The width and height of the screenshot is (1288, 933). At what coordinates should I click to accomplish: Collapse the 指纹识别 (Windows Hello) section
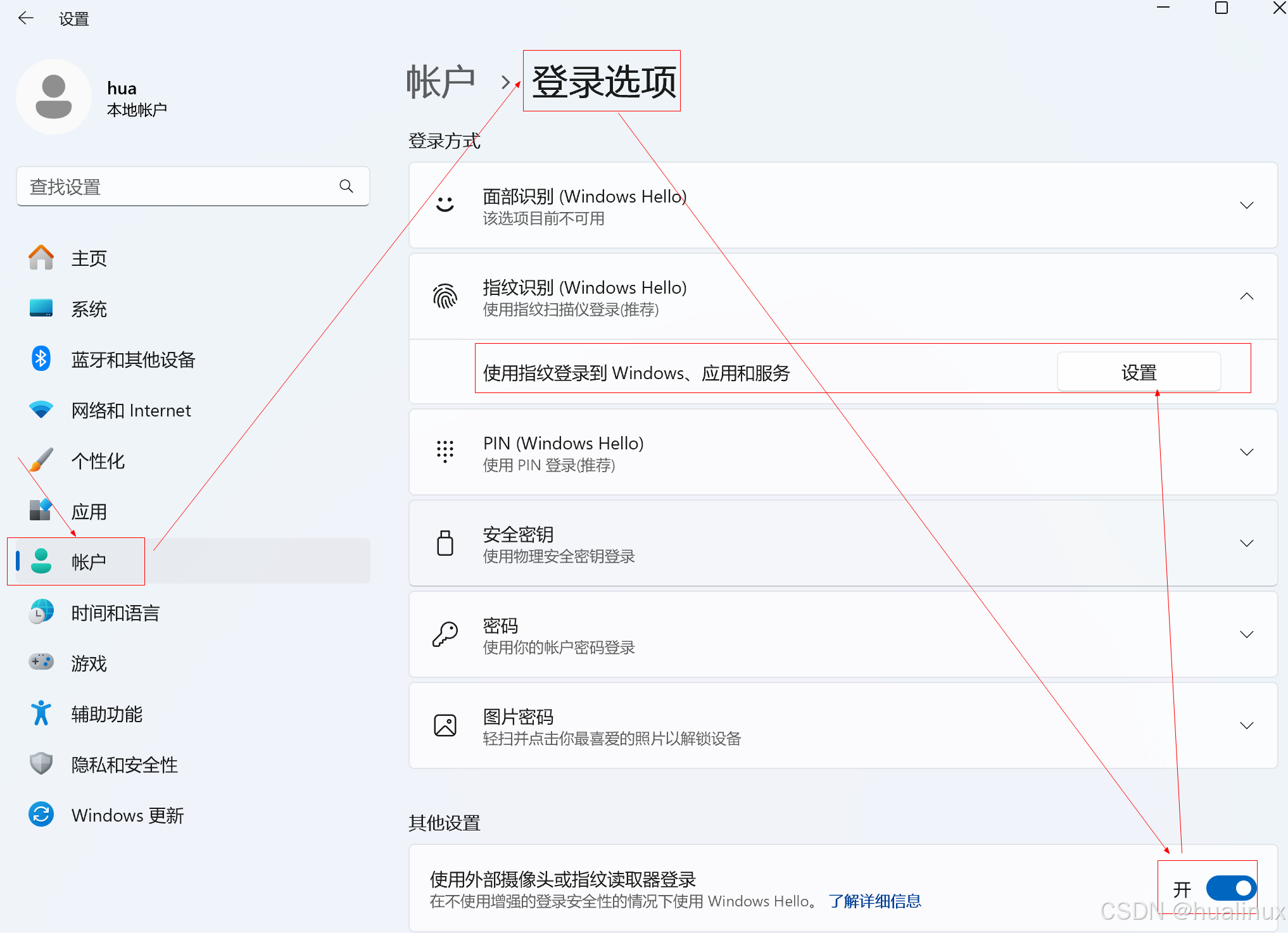coord(1246,296)
